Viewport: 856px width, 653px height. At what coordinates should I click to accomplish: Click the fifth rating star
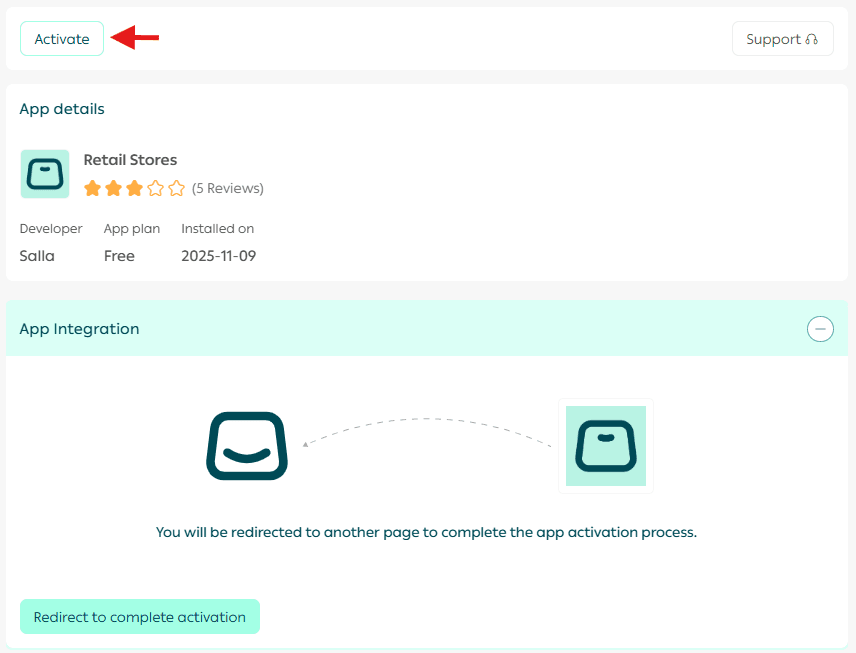click(176, 188)
